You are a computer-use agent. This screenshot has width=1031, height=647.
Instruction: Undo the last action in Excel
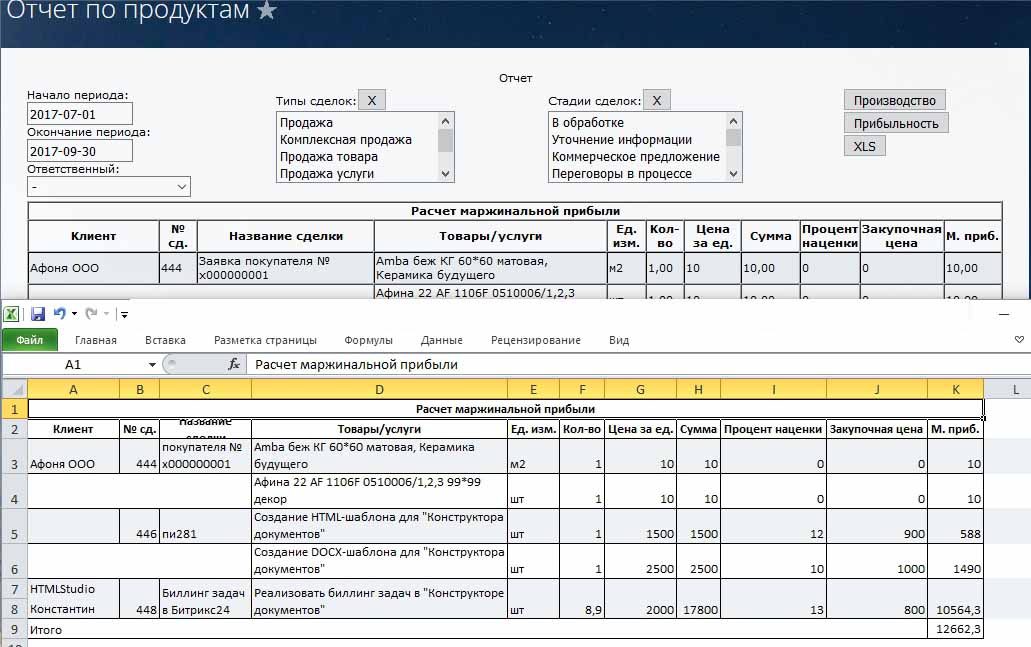(59, 314)
